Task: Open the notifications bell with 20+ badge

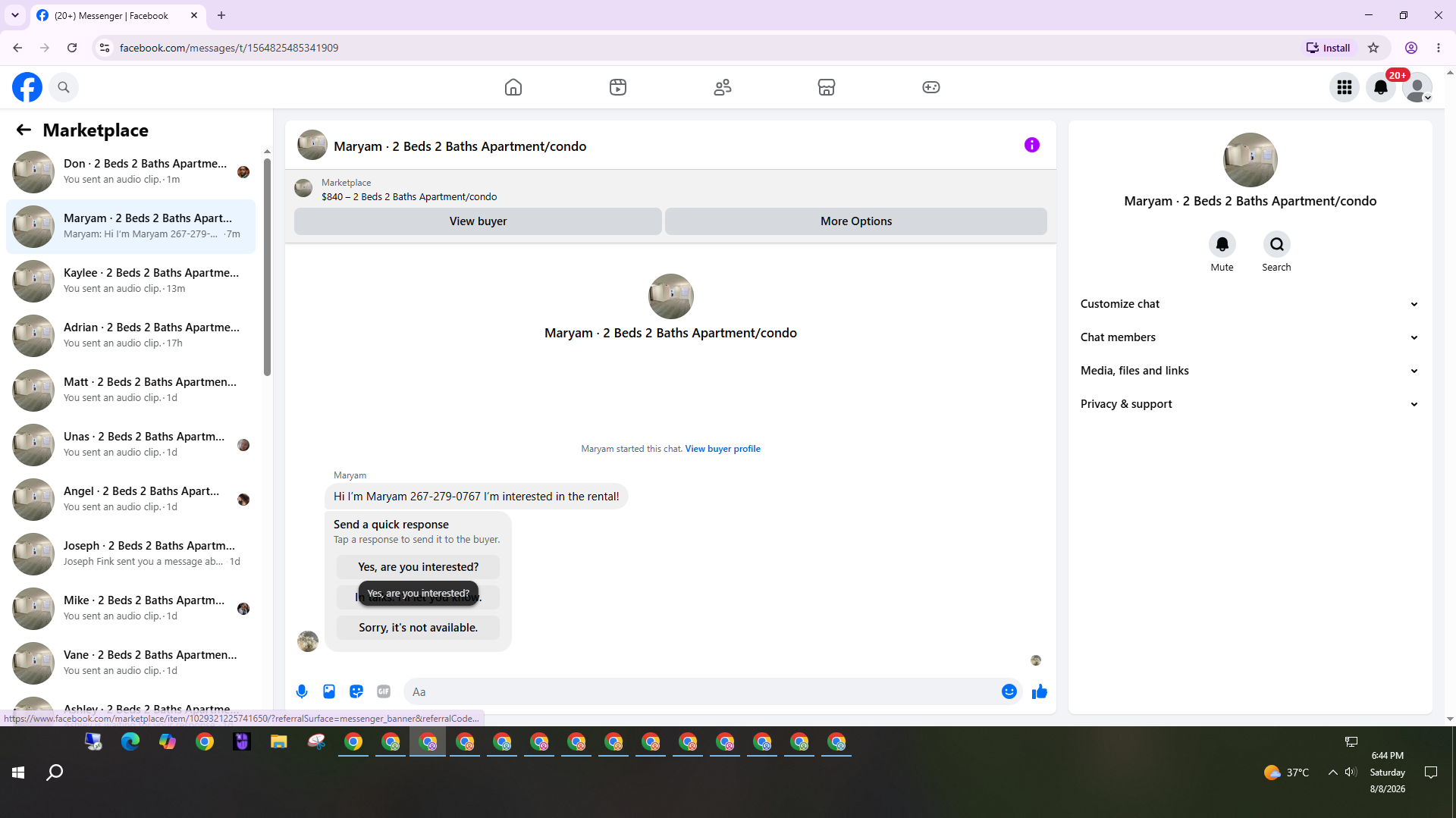Action: [1381, 87]
